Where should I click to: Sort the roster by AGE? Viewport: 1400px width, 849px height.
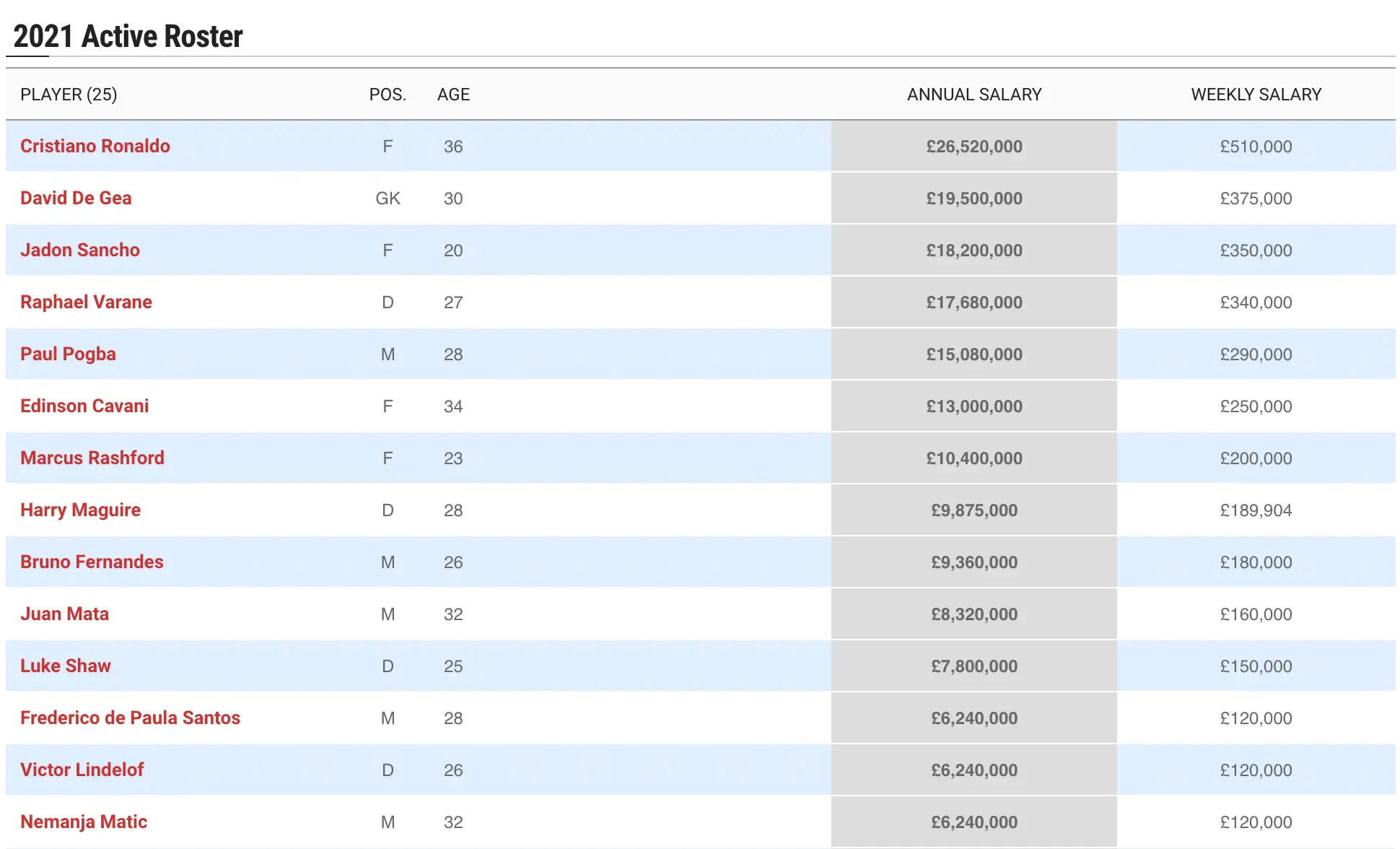(x=452, y=94)
